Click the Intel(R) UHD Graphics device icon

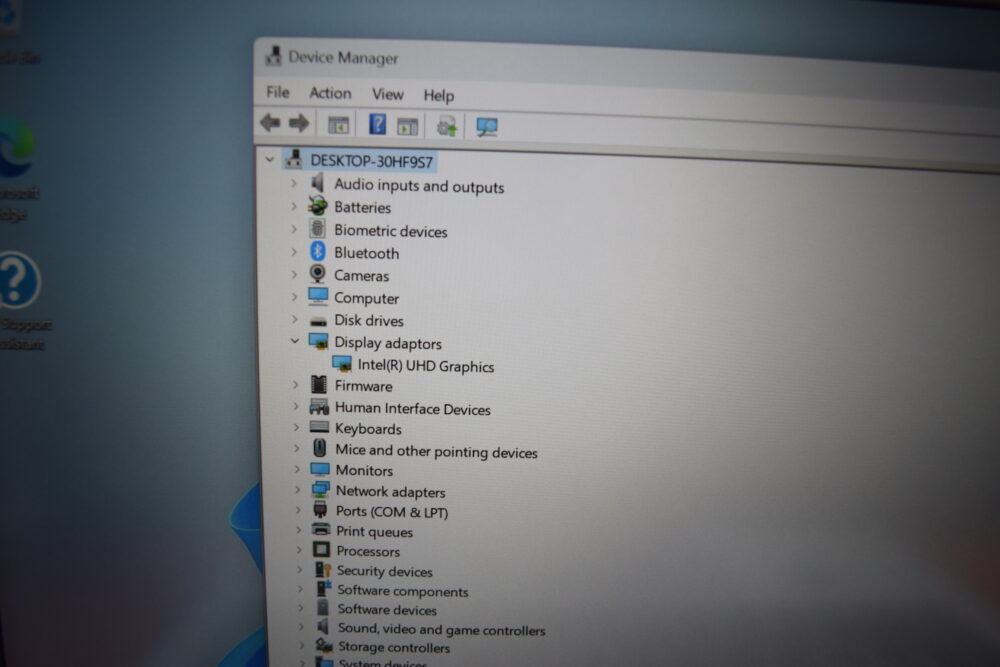(342, 363)
